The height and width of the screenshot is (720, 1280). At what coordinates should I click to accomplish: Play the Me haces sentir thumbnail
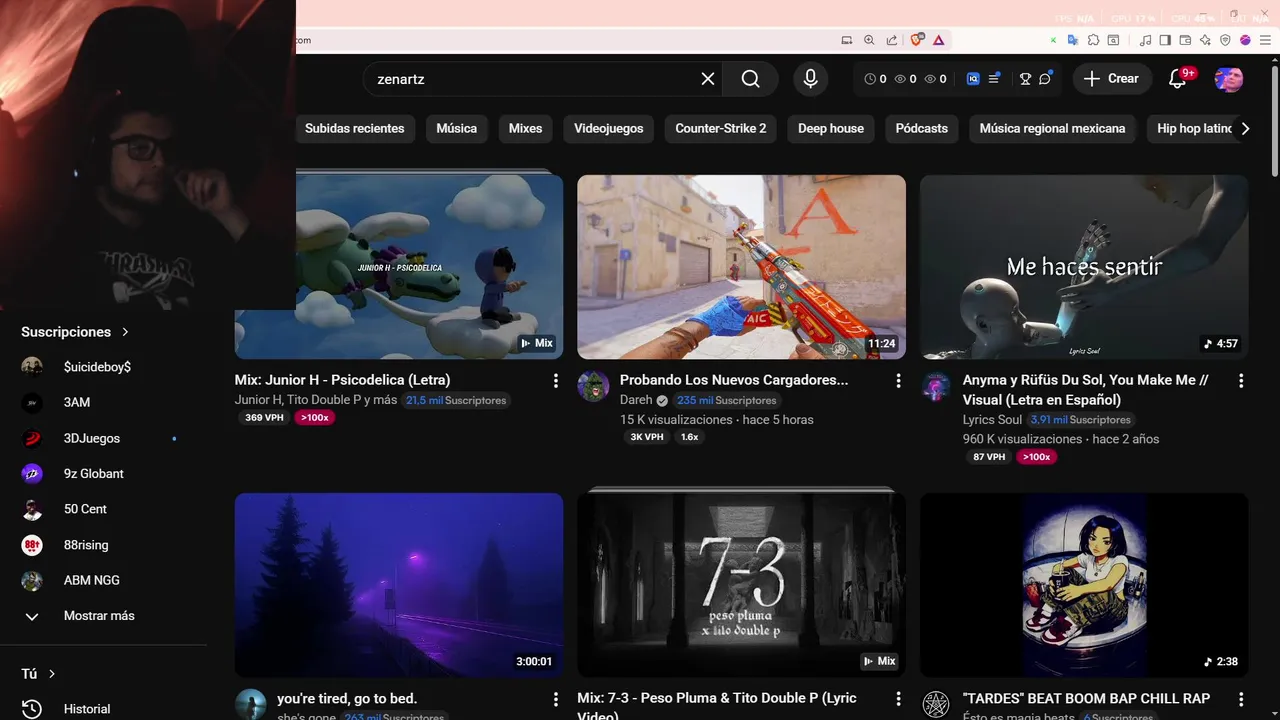point(1084,267)
